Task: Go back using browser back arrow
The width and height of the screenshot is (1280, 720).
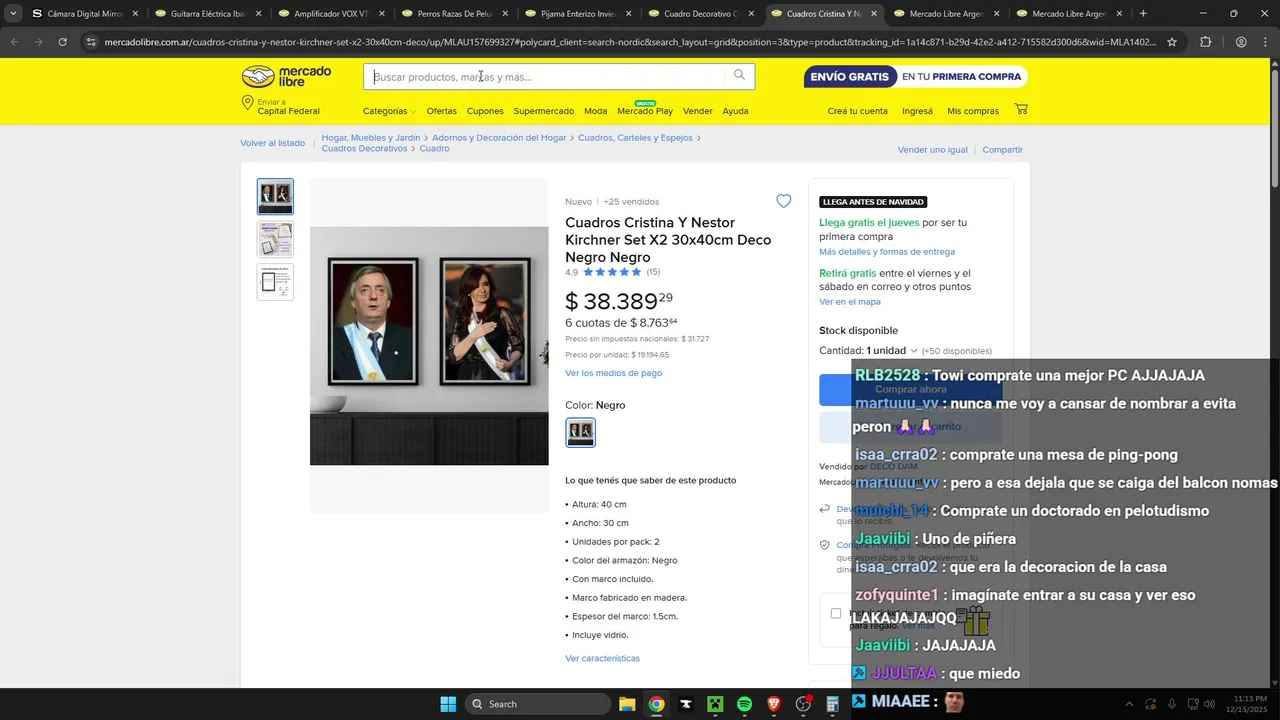Action: [14, 42]
